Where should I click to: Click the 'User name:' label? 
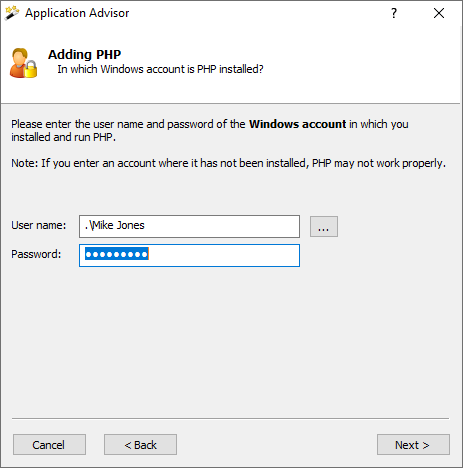pyautogui.click(x=39, y=225)
